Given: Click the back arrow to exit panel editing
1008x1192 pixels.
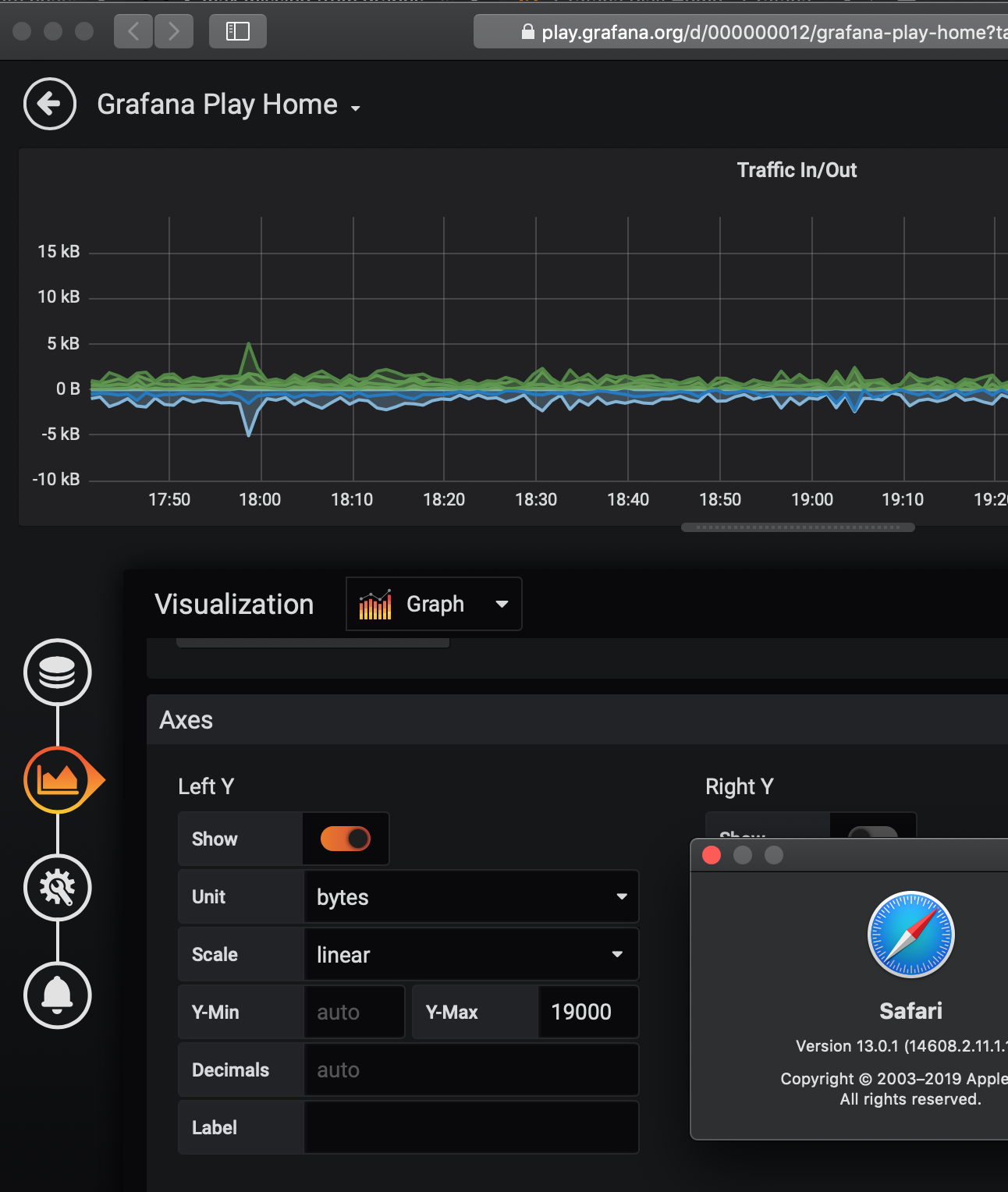Looking at the screenshot, I should [x=49, y=104].
